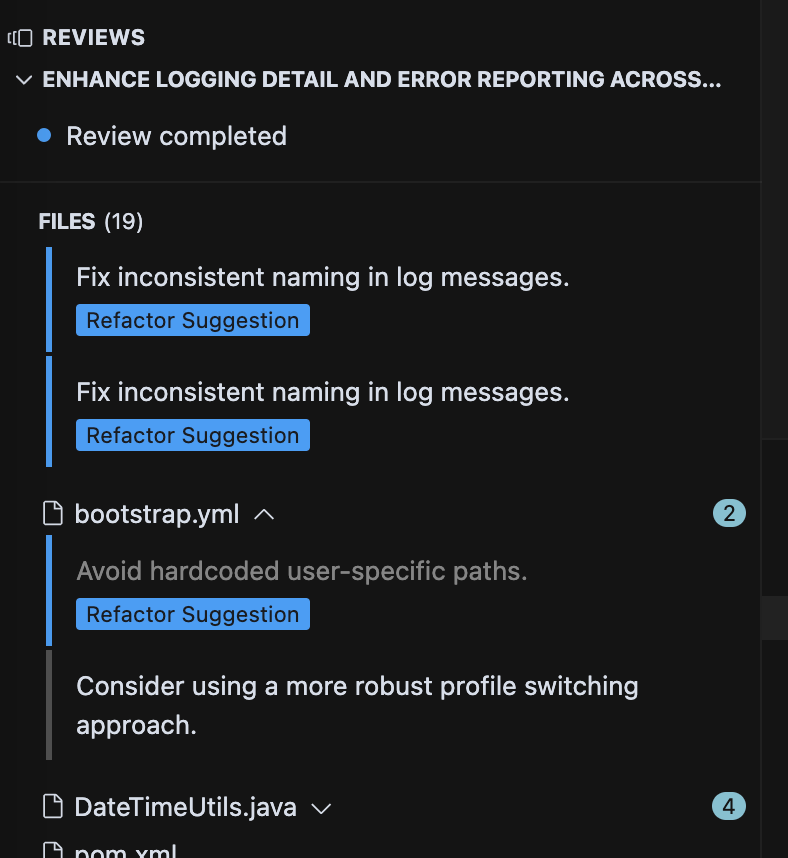Click the blue Review completed status dot
The height and width of the screenshot is (858, 788).
[44, 135]
